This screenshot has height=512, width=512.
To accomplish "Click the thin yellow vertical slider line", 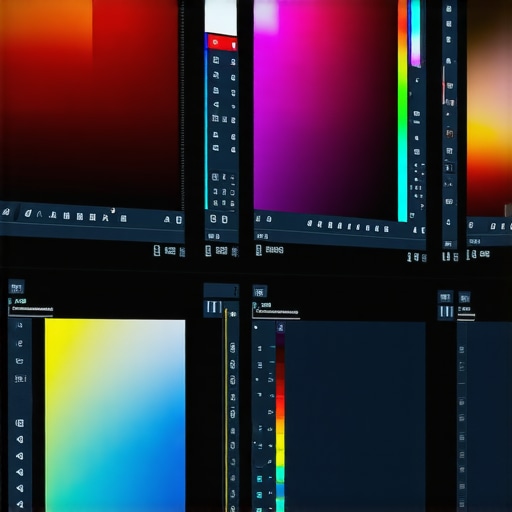I will [x=226, y=410].
